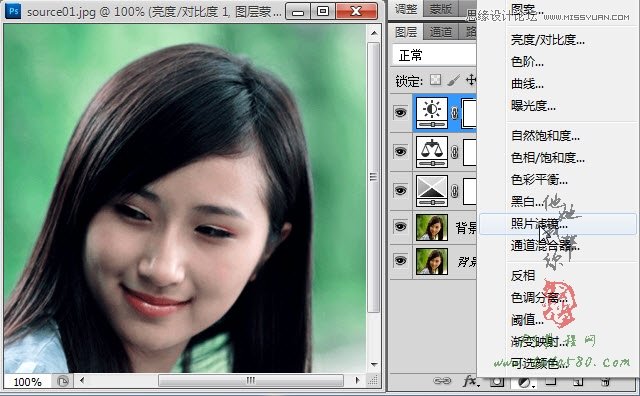Image resolution: width=640 pixels, height=396 pixels.
Task: Click the 锁定: label in the layers panel
Action: click(409, 81)
